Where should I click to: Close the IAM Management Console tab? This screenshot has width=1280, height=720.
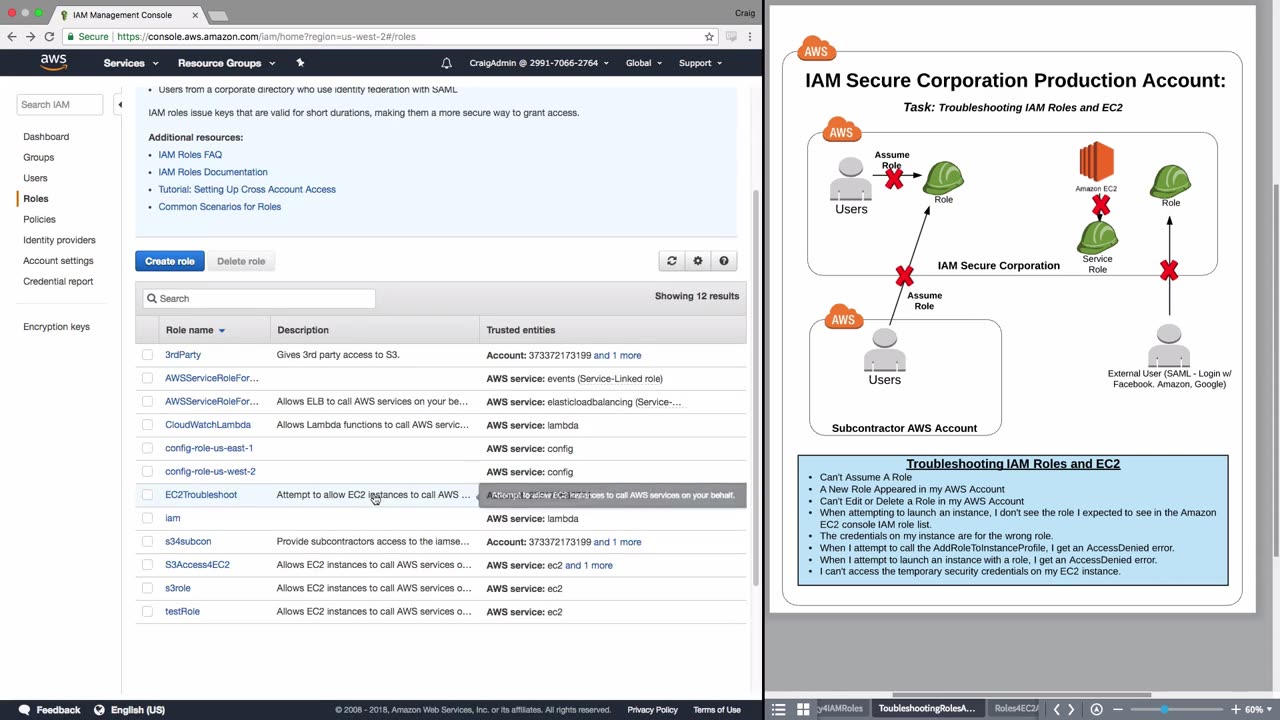(x=195, y=15)
